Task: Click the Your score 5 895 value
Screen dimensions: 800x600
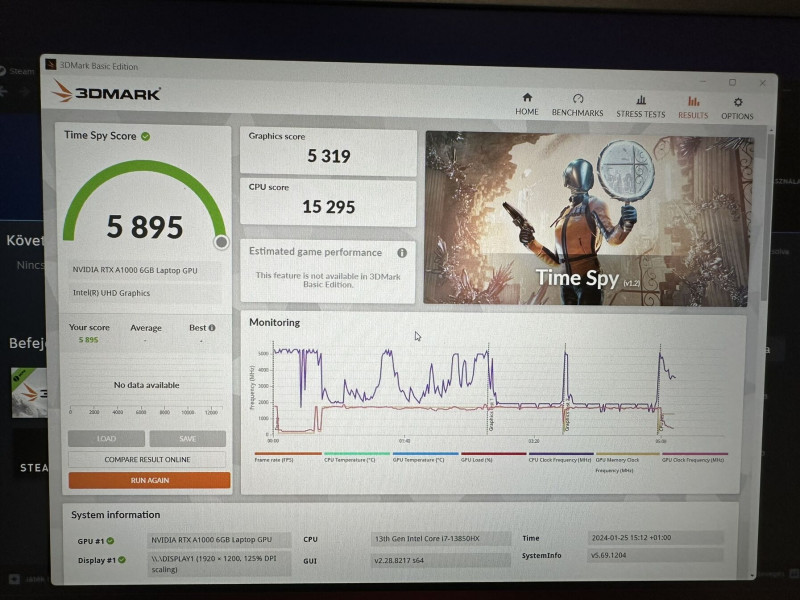Action: tap(88, 340)
